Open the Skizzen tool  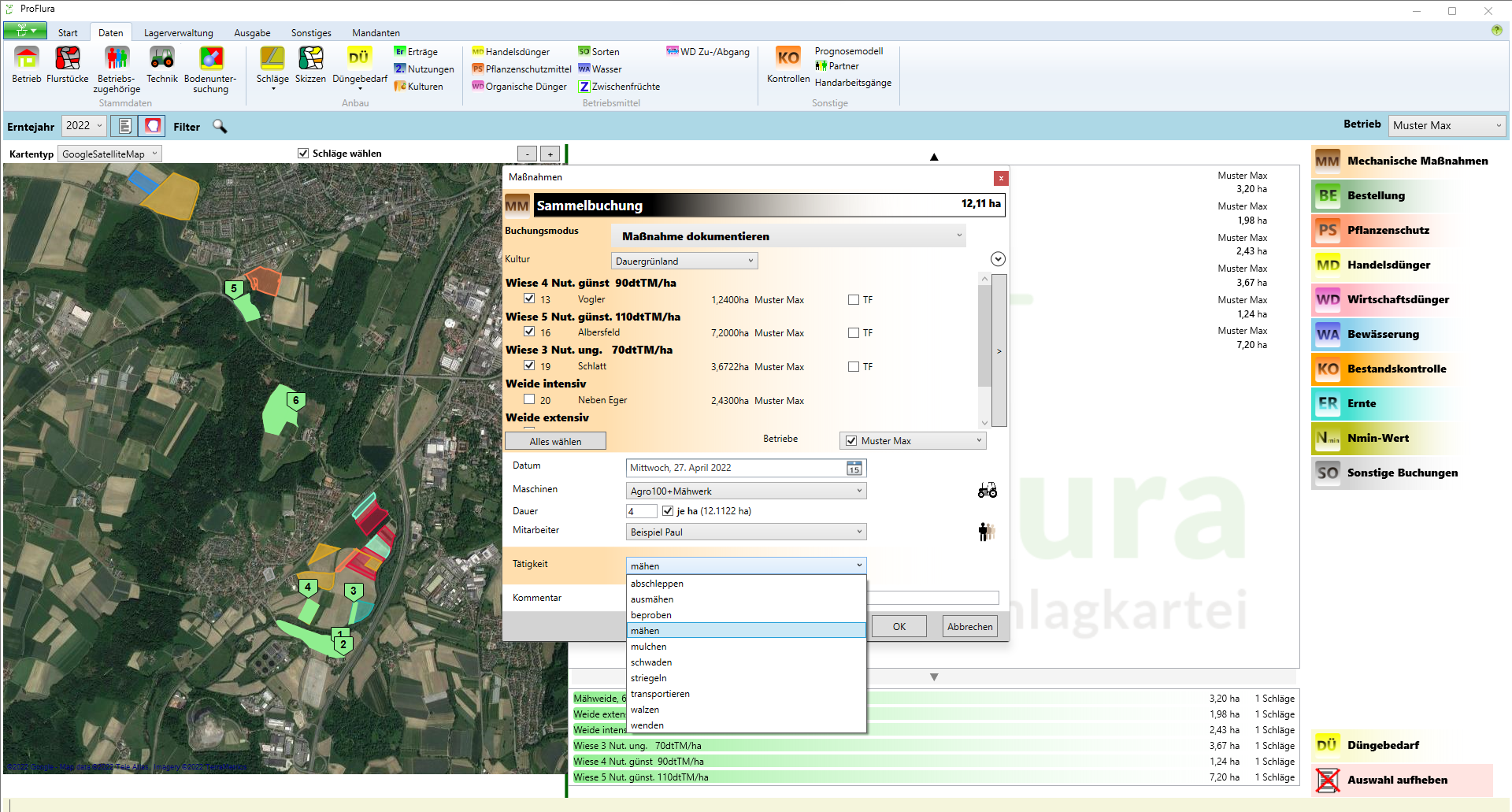coord(310,59)
